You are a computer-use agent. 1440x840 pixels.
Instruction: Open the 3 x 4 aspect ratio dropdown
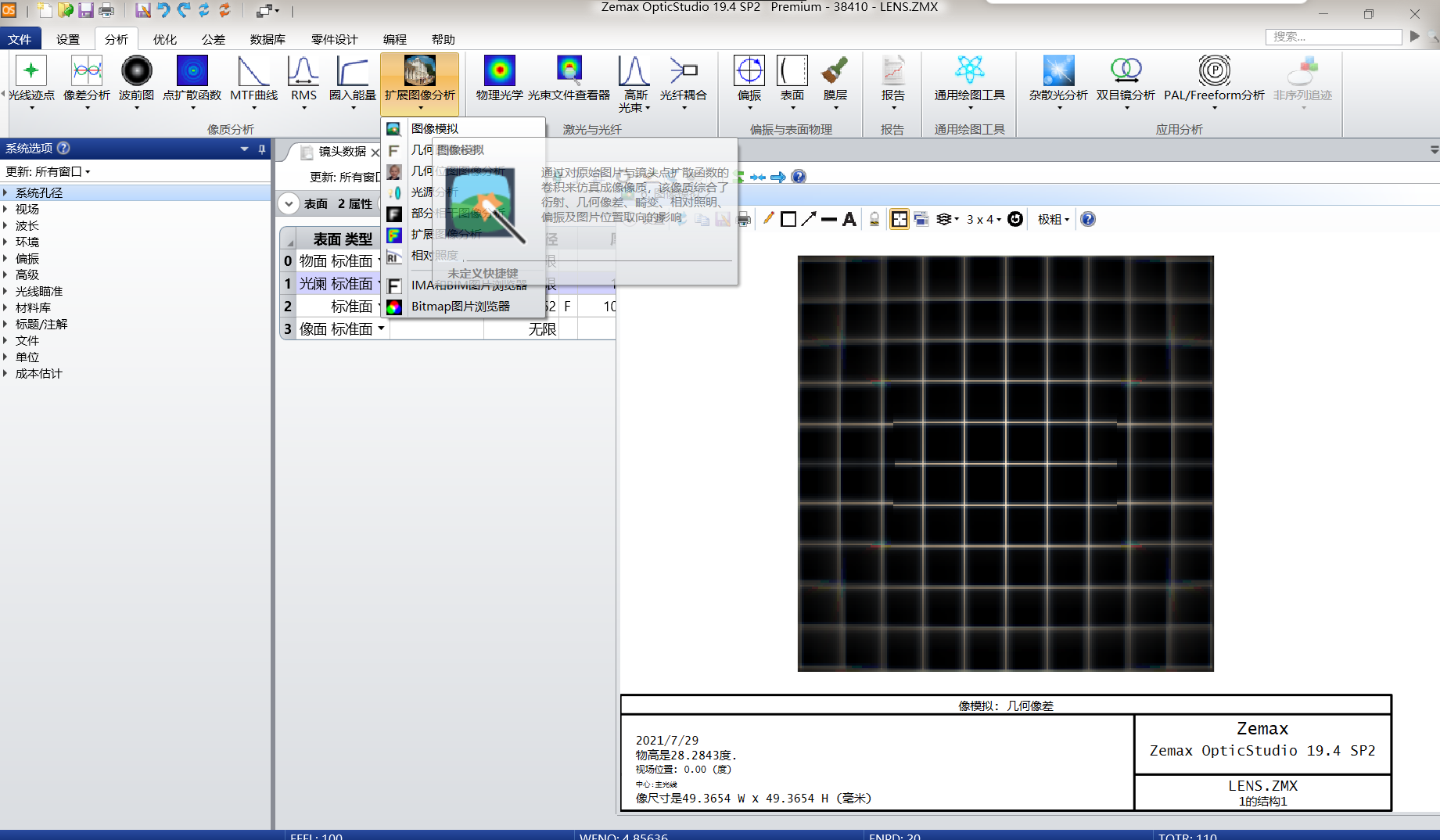tap(983, 219)
